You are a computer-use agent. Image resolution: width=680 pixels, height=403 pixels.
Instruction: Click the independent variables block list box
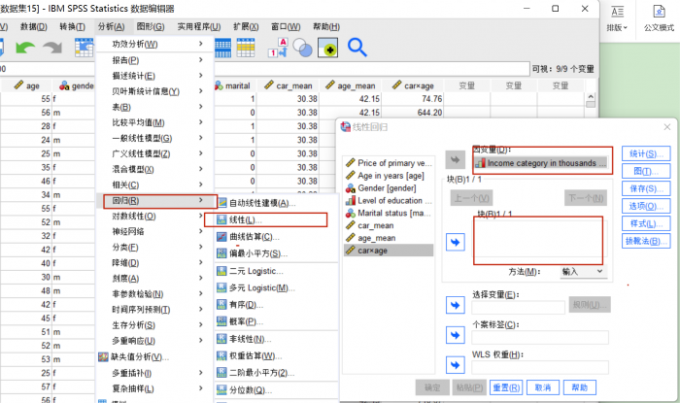pos(538,240)
